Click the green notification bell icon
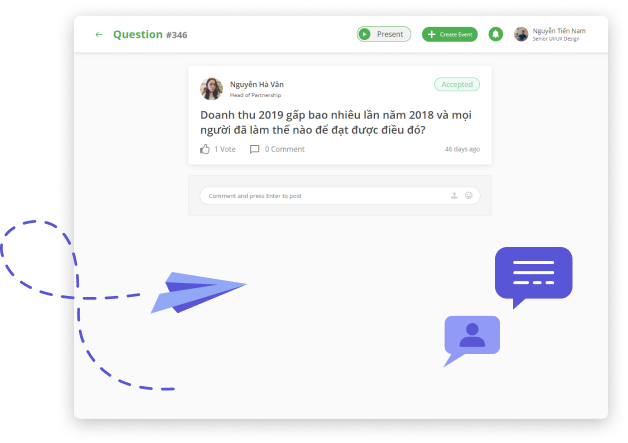The image size is (628, 443). coord(496,34)
